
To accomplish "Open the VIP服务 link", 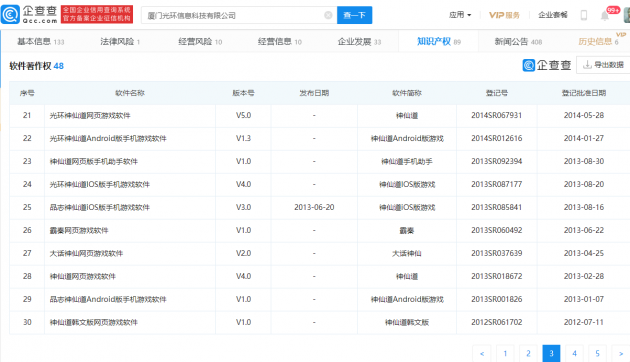I will point(504,15).
